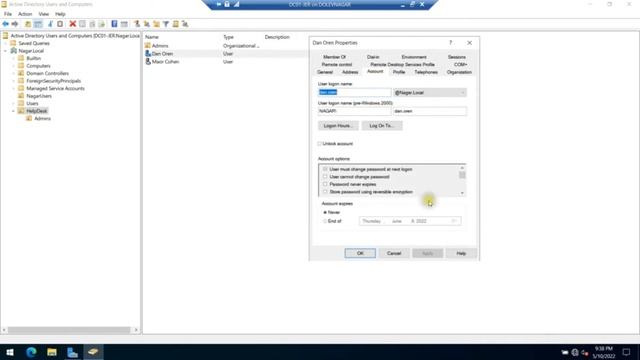Select the Never account expires radio button

pyautogui.click(x=325, y=212)
